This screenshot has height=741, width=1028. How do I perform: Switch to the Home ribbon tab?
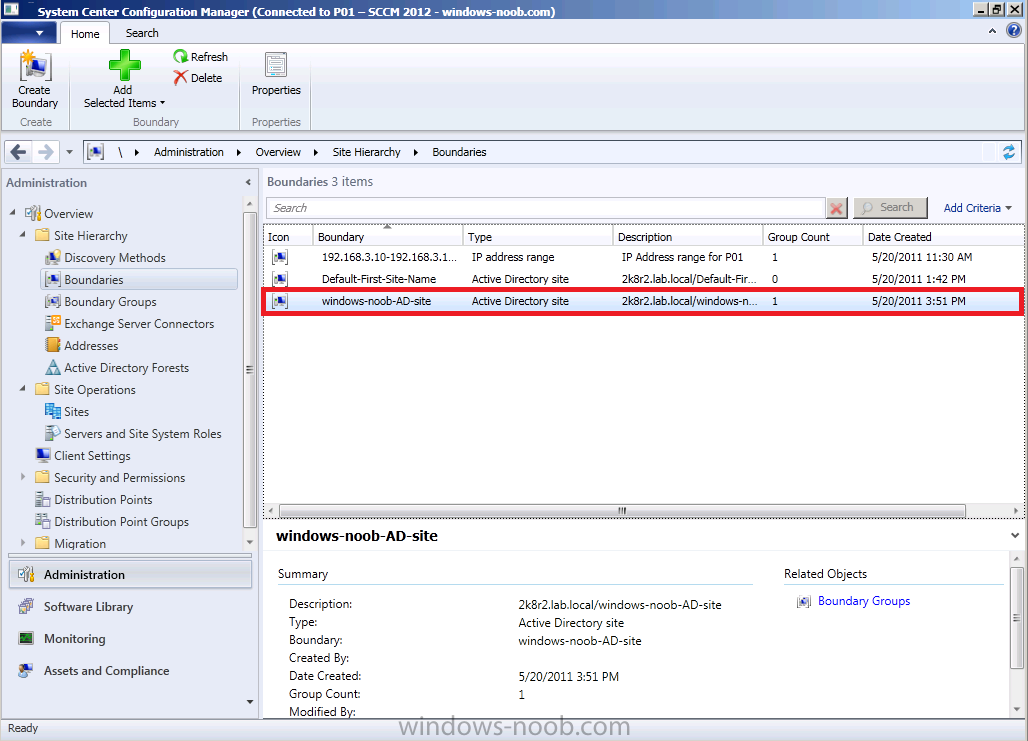85,33
